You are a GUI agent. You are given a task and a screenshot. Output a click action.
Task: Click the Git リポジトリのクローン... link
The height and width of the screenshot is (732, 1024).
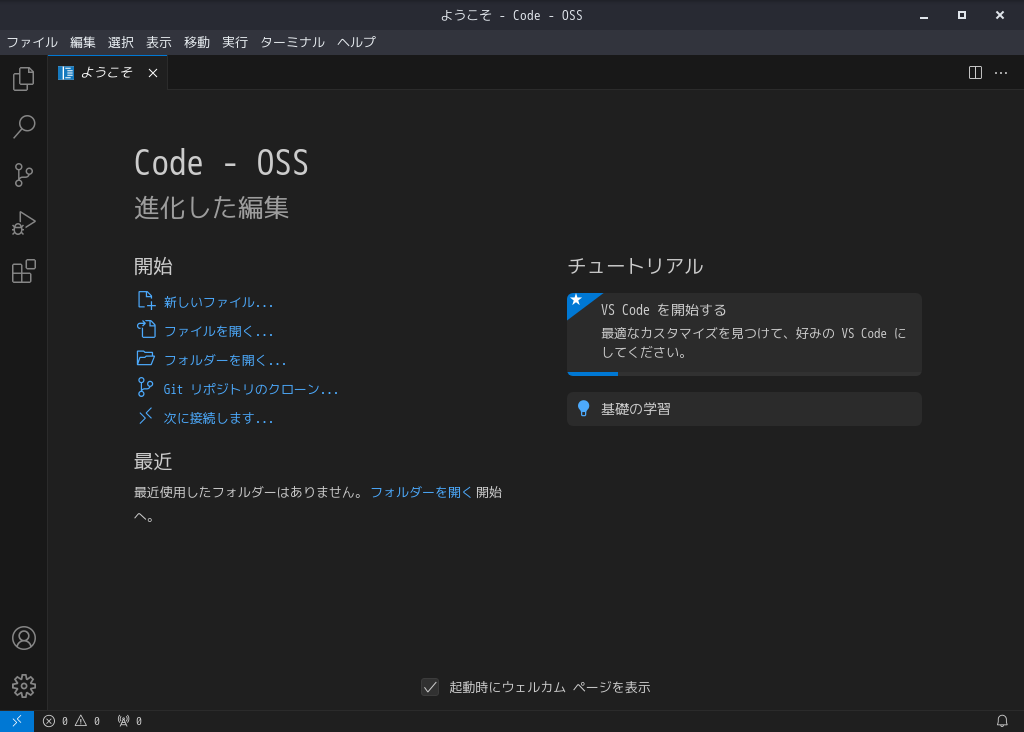click(251, 389)
